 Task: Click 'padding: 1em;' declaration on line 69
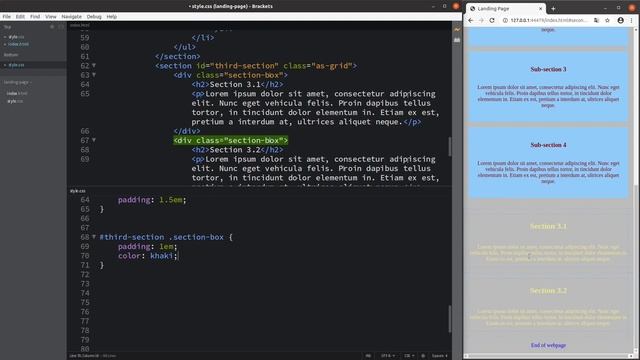148,247
